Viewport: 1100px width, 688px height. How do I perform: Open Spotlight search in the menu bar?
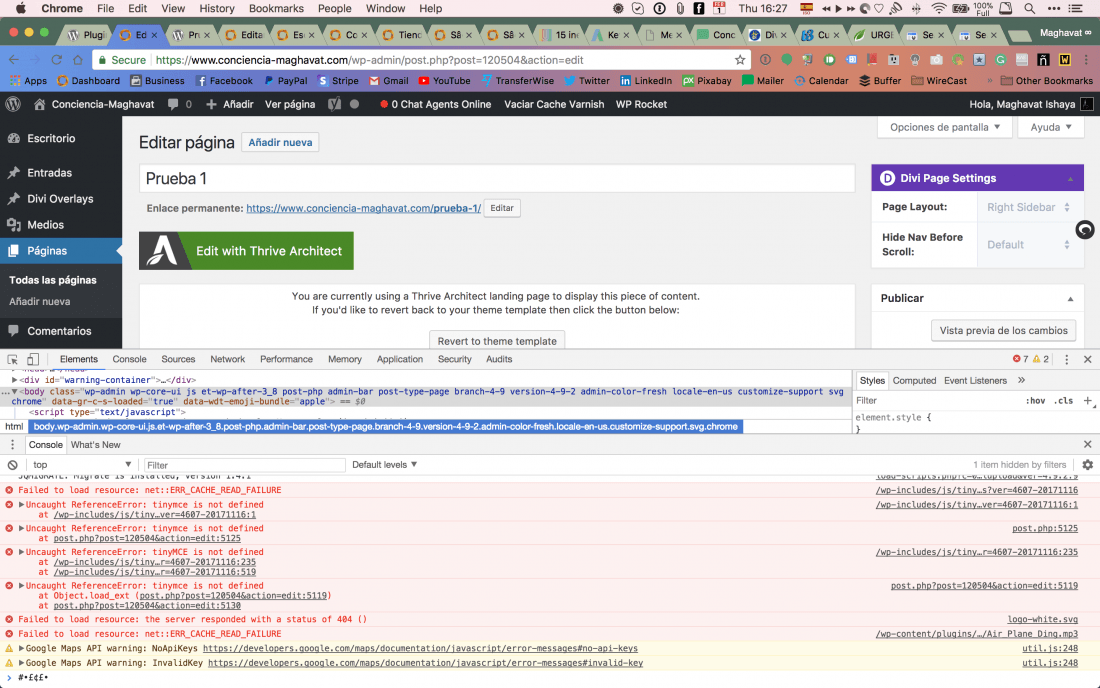[x=1029, y=8]
